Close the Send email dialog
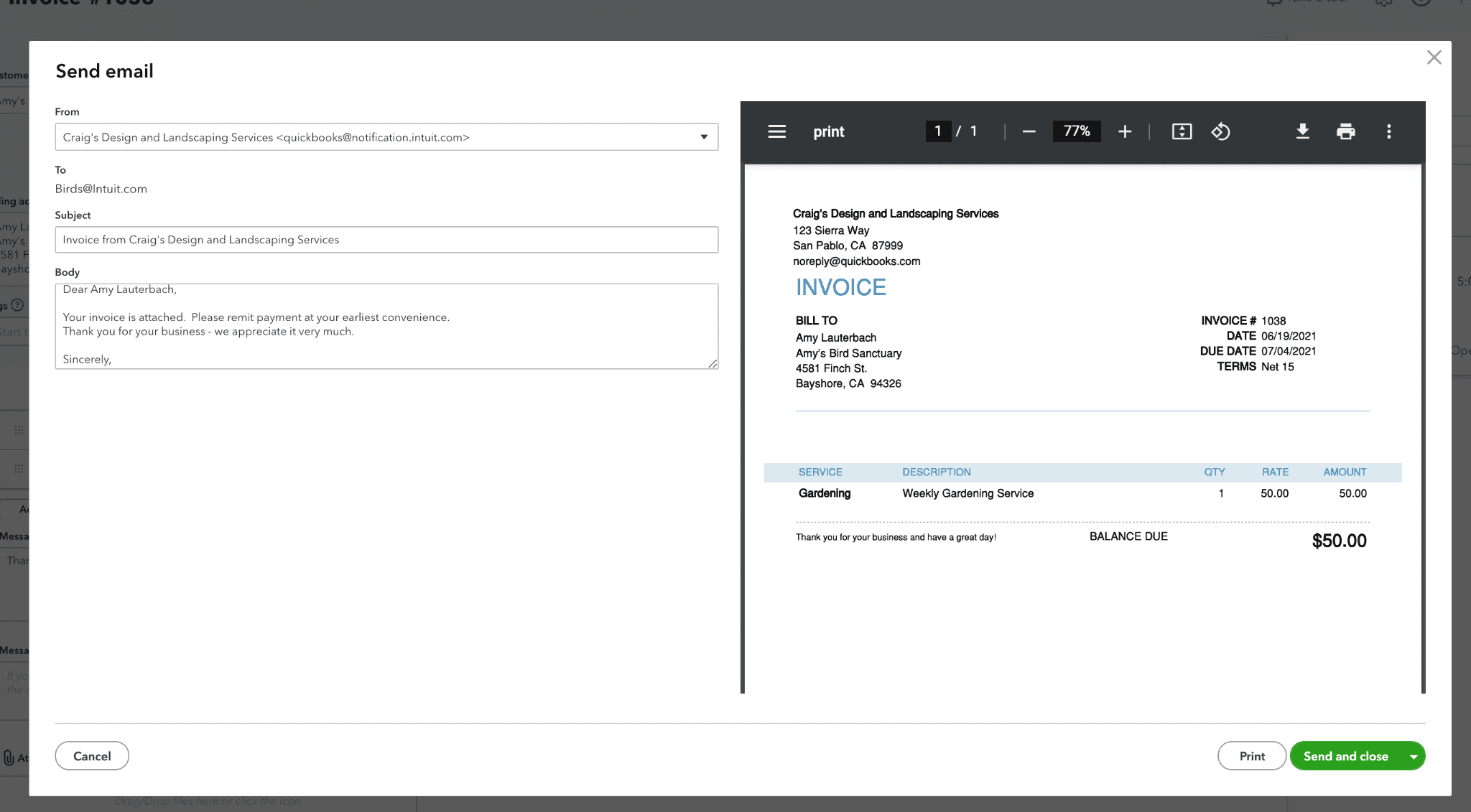Viewport: 1471px width, 812px height. coord(1434,57)
